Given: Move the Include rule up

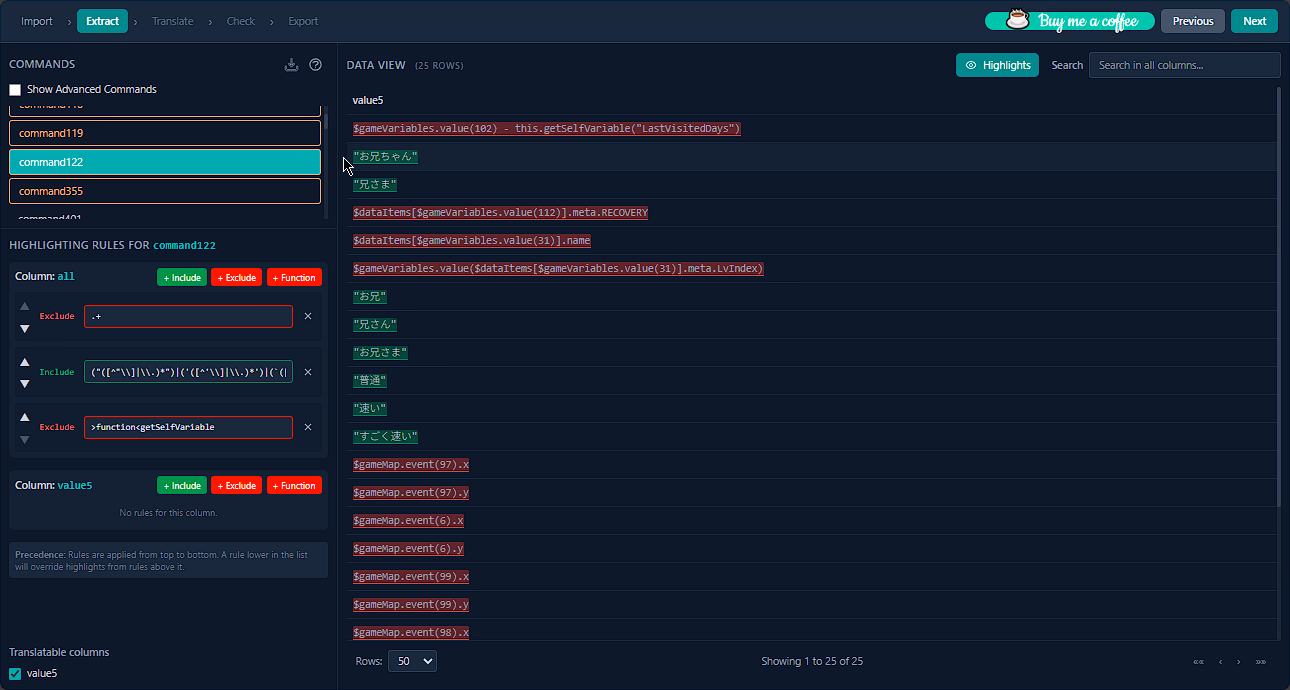Looking at the screenshot, I should coord(25,362).
